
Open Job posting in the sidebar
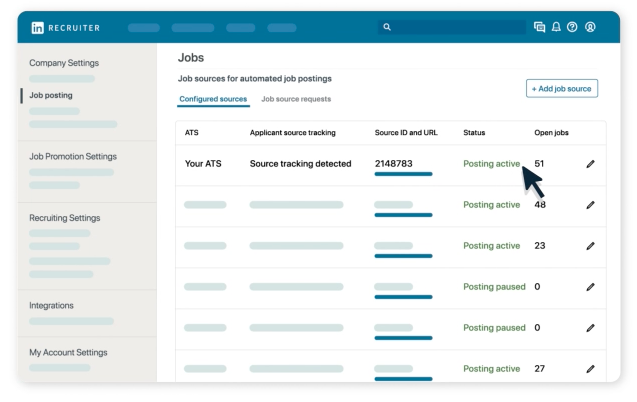pos(51,95)
